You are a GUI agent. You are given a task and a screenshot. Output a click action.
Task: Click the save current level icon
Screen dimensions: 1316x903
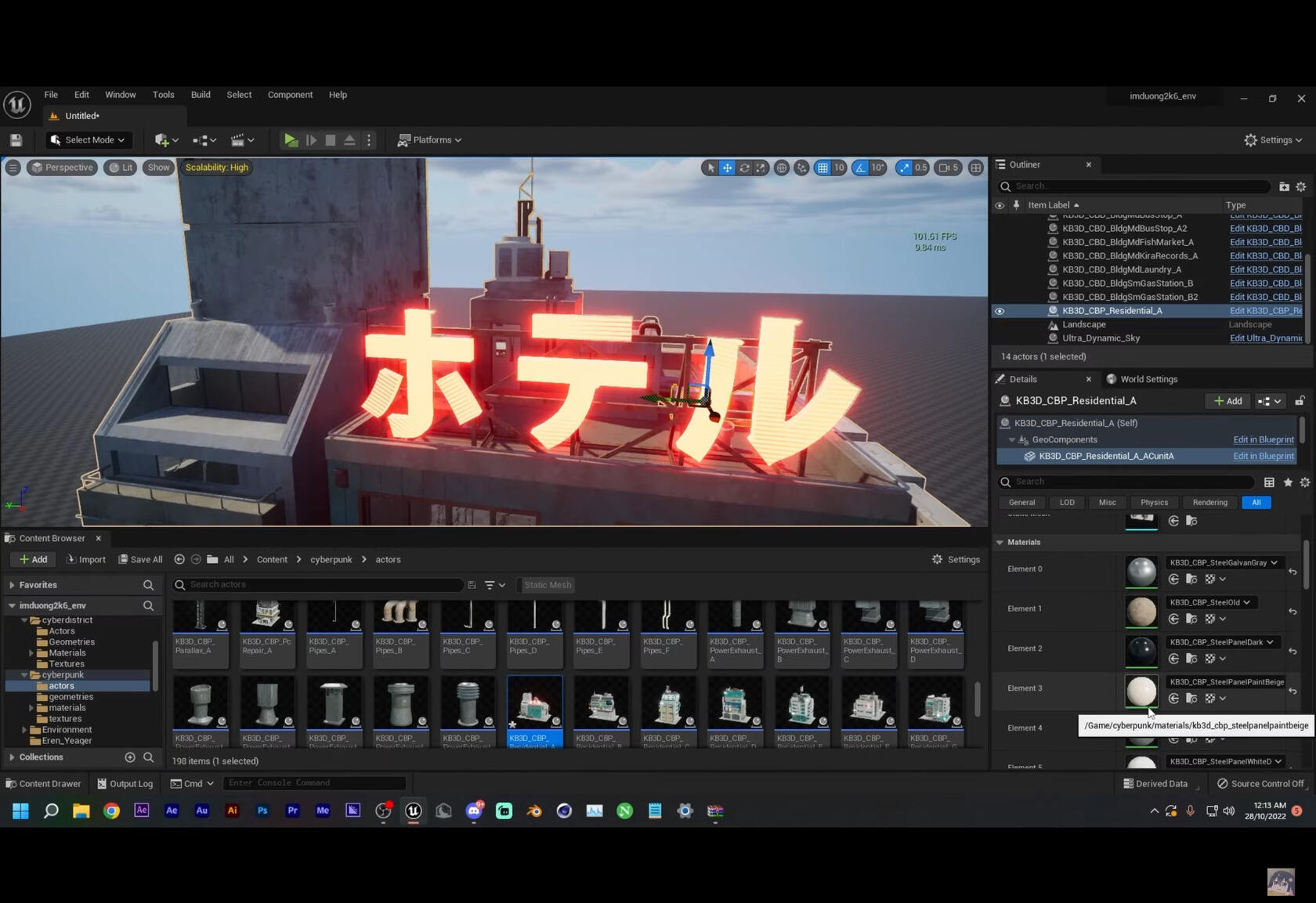pyautogui.click(x=16, y=140)
